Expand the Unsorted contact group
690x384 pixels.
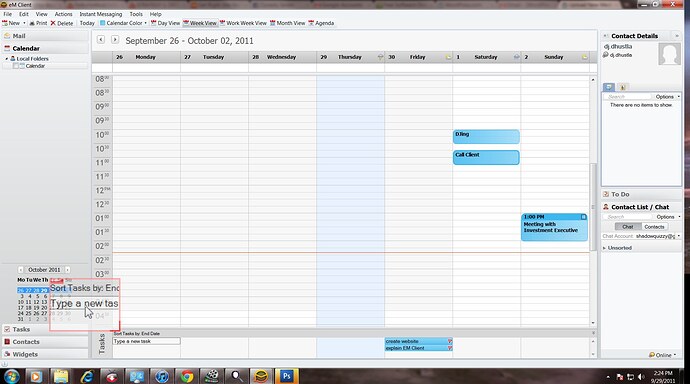tap(605, 248)
